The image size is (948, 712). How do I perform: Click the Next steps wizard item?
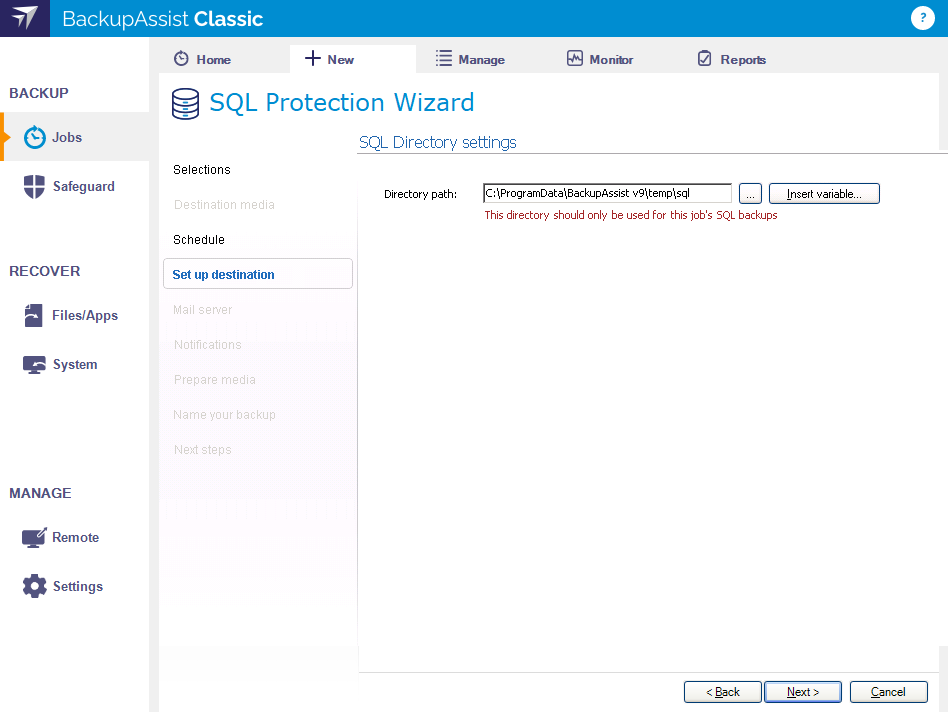click(203, 450)
